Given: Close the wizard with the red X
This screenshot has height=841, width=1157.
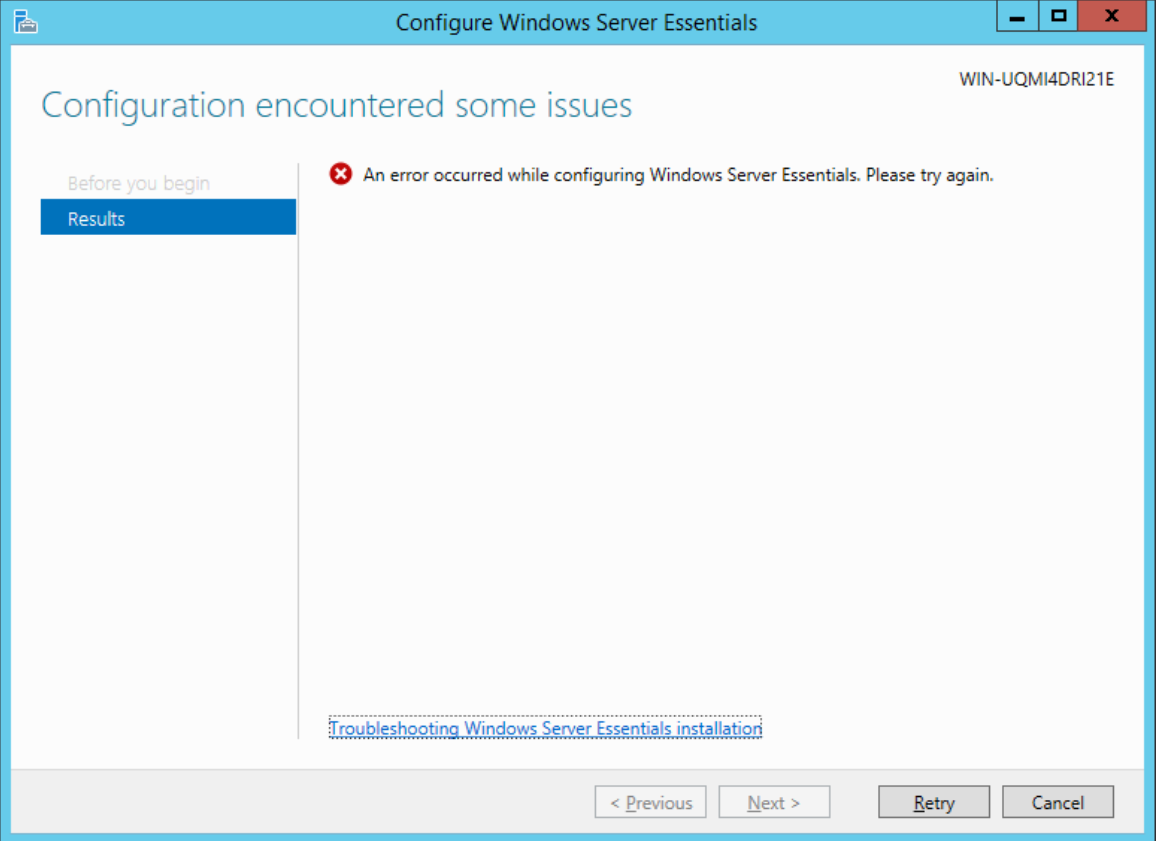Looking at the screenshot, I should (x=1111, y=18).
